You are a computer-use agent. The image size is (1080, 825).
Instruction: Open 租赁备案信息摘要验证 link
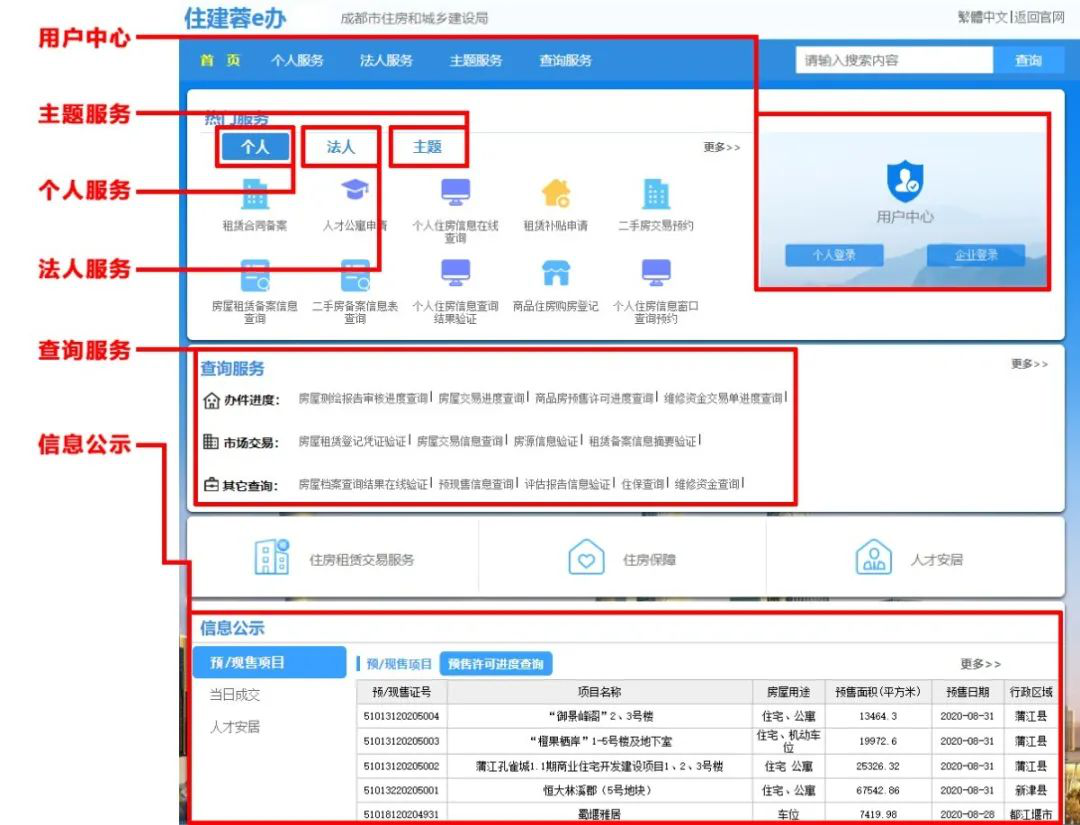point(642,441)
